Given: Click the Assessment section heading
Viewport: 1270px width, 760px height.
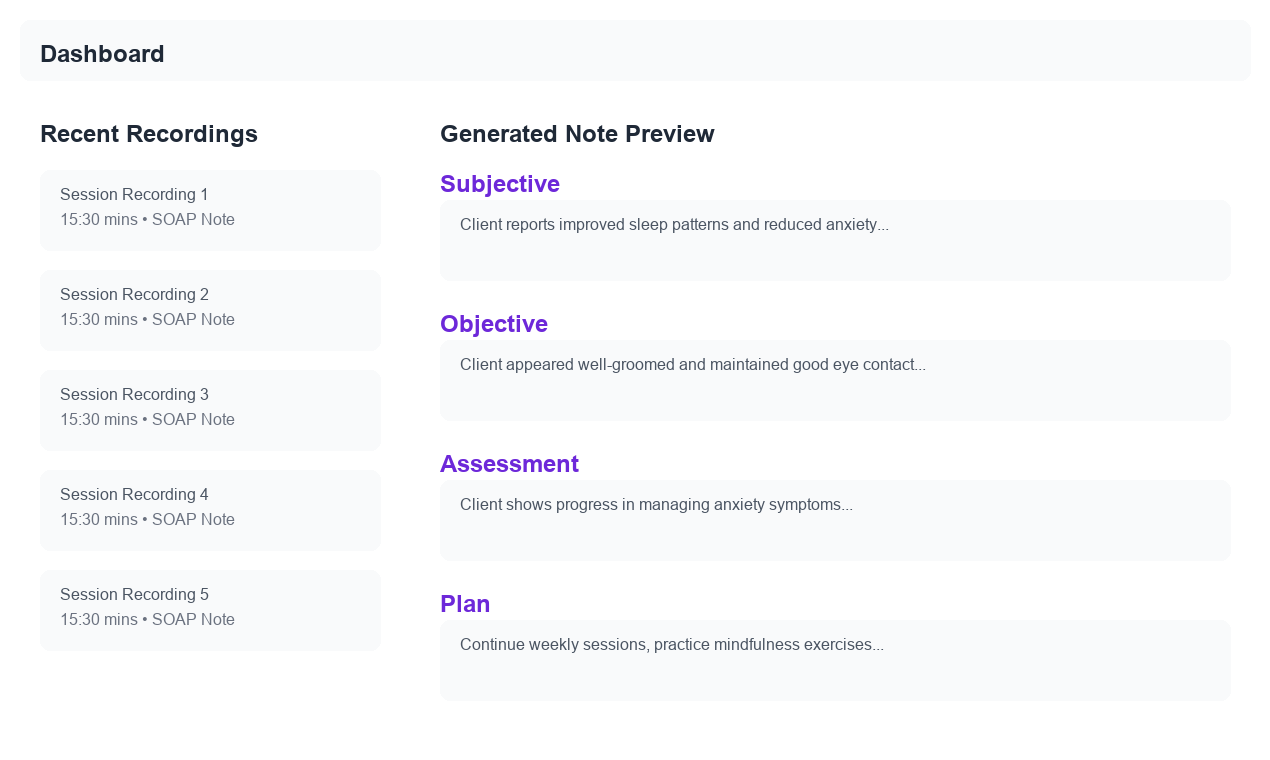Looking at the screenshot, I should tap(509, 464).
